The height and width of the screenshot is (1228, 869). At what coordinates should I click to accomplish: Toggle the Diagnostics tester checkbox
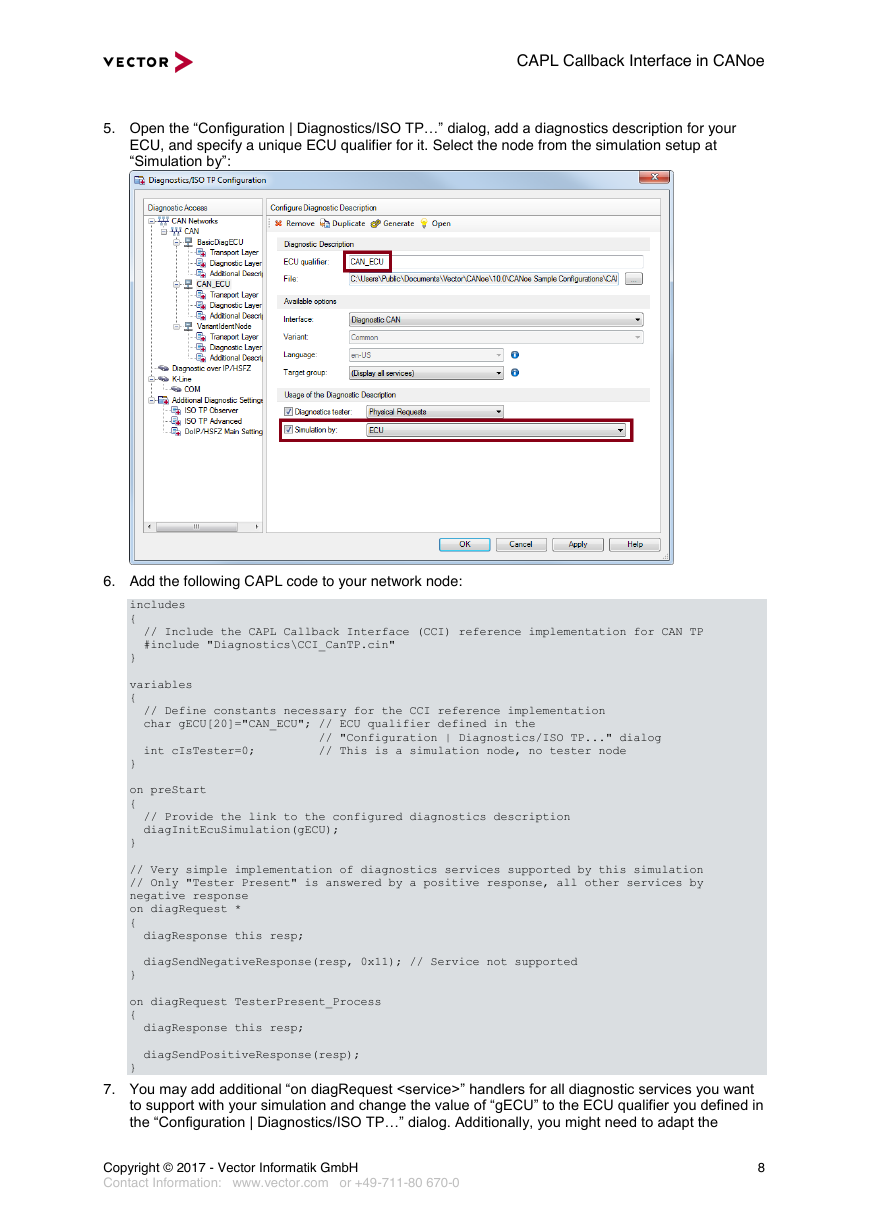(288, 411)
